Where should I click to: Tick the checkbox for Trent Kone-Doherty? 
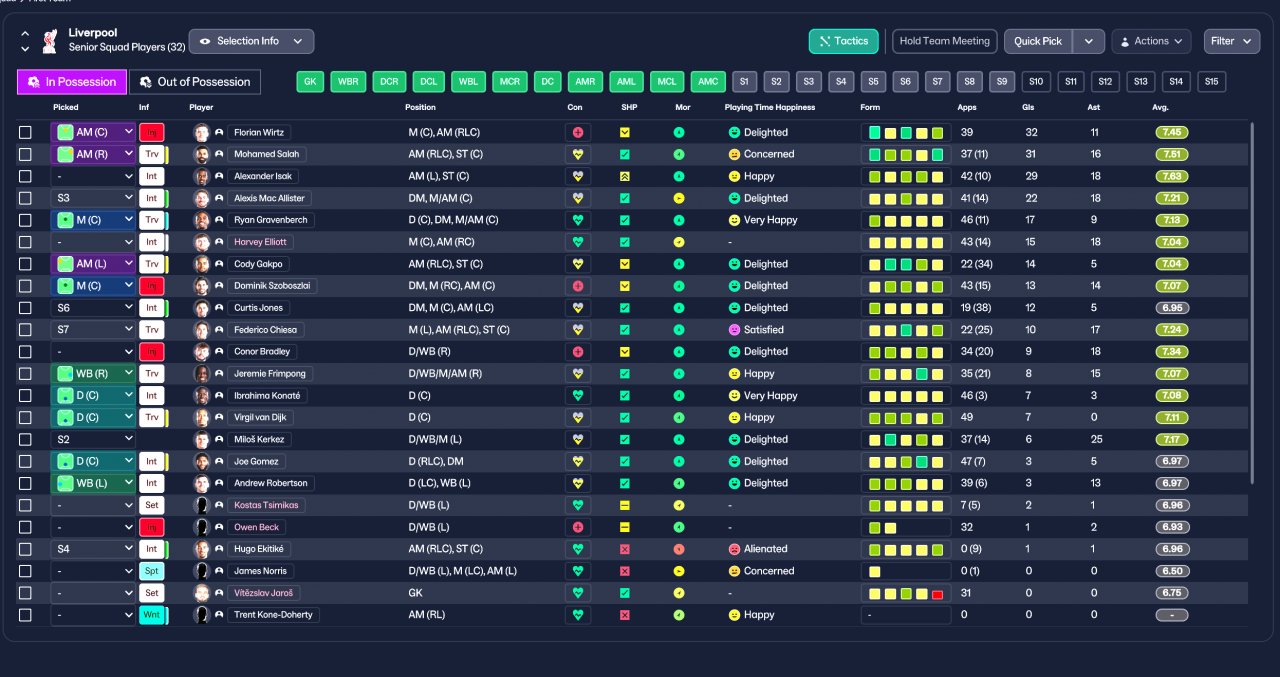[x=25, y=615]
